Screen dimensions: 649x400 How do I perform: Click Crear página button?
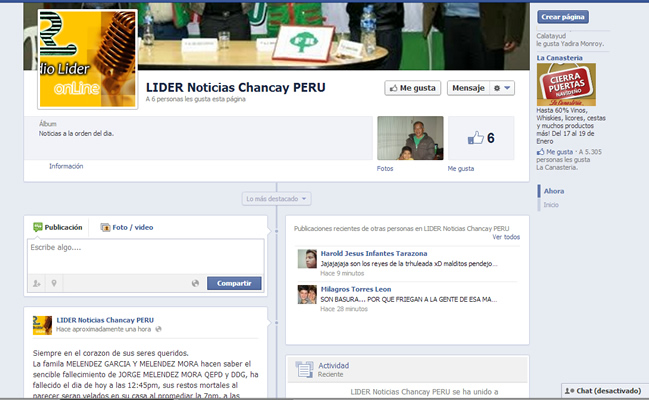pos(563,17)
